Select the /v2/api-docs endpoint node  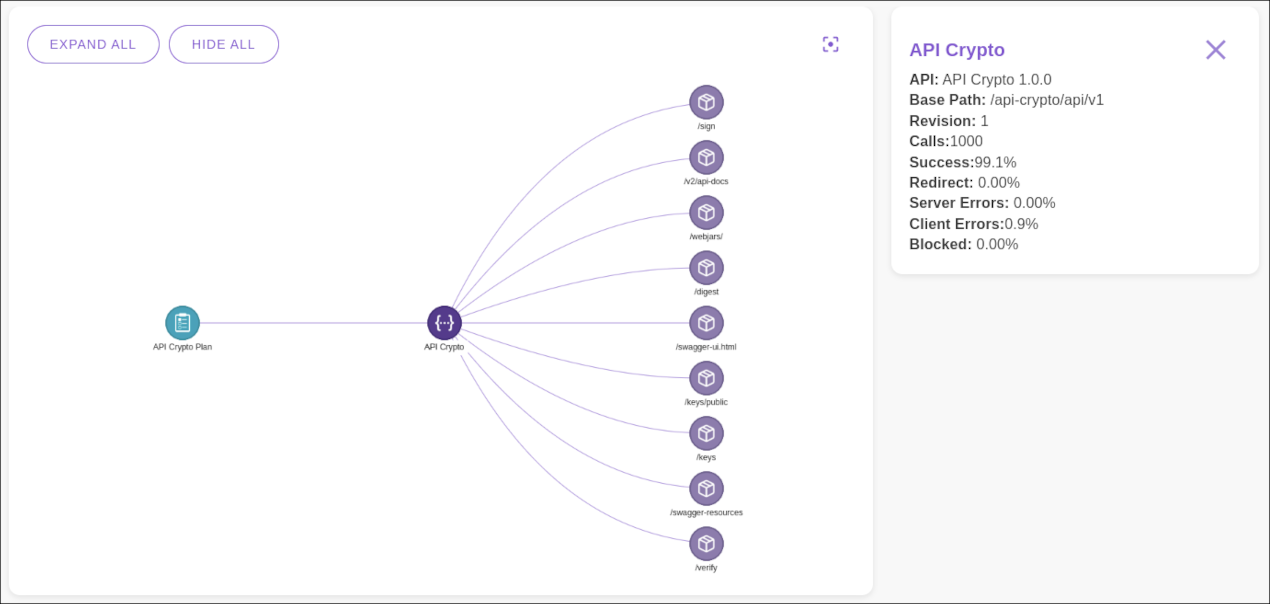point(707,157)
